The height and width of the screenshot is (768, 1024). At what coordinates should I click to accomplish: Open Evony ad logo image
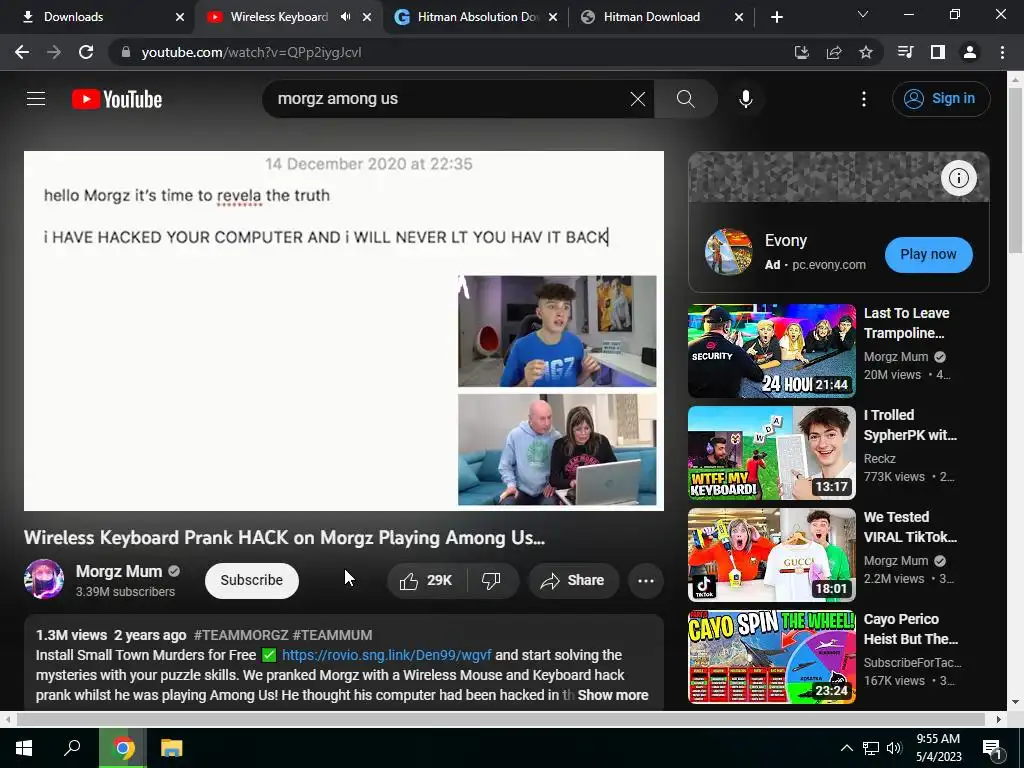click(x=729, y=252)
